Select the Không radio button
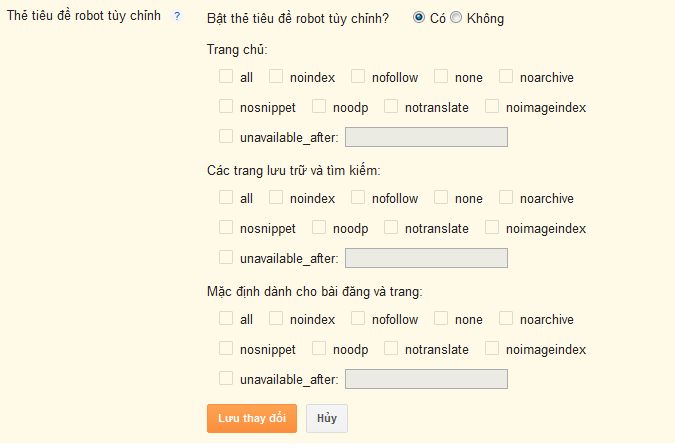Screen dimensions: 675x448 (x=456, y=17)
